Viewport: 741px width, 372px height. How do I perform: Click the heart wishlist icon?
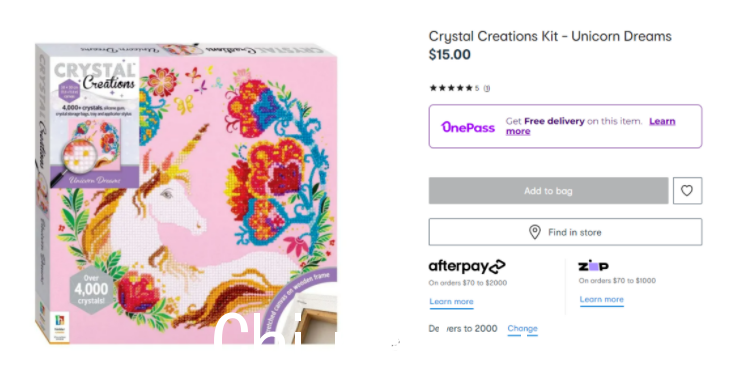[x=687, y=190]
